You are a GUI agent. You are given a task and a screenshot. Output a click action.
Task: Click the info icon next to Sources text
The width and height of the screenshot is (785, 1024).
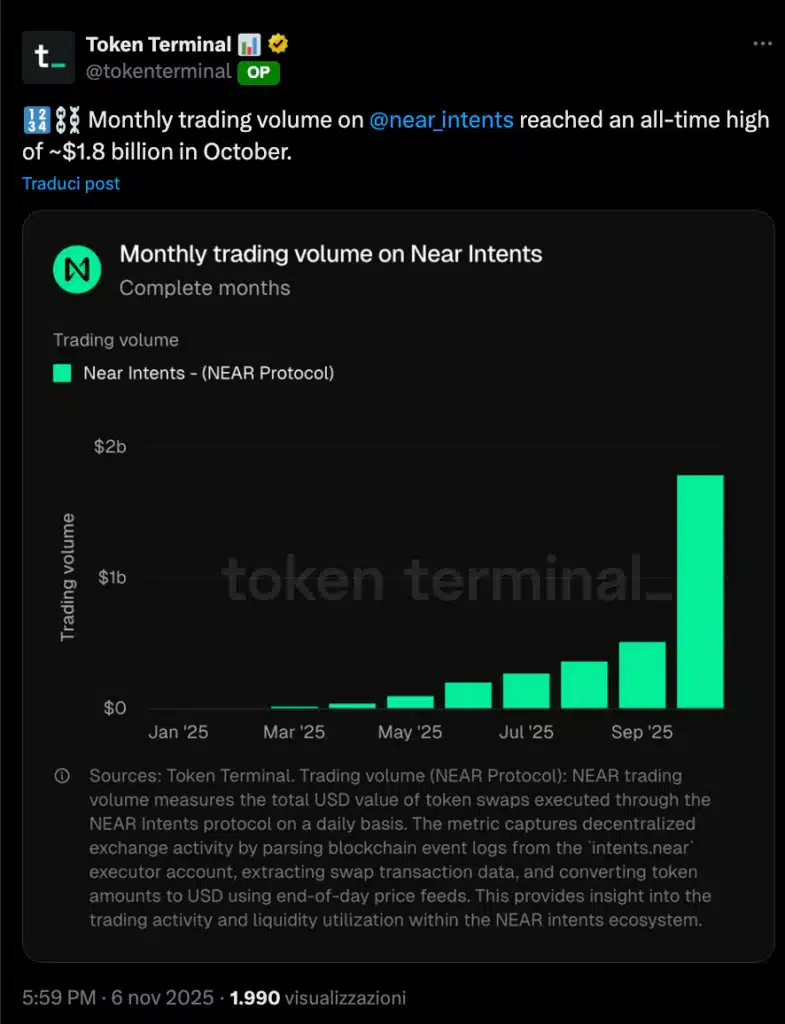61,776
